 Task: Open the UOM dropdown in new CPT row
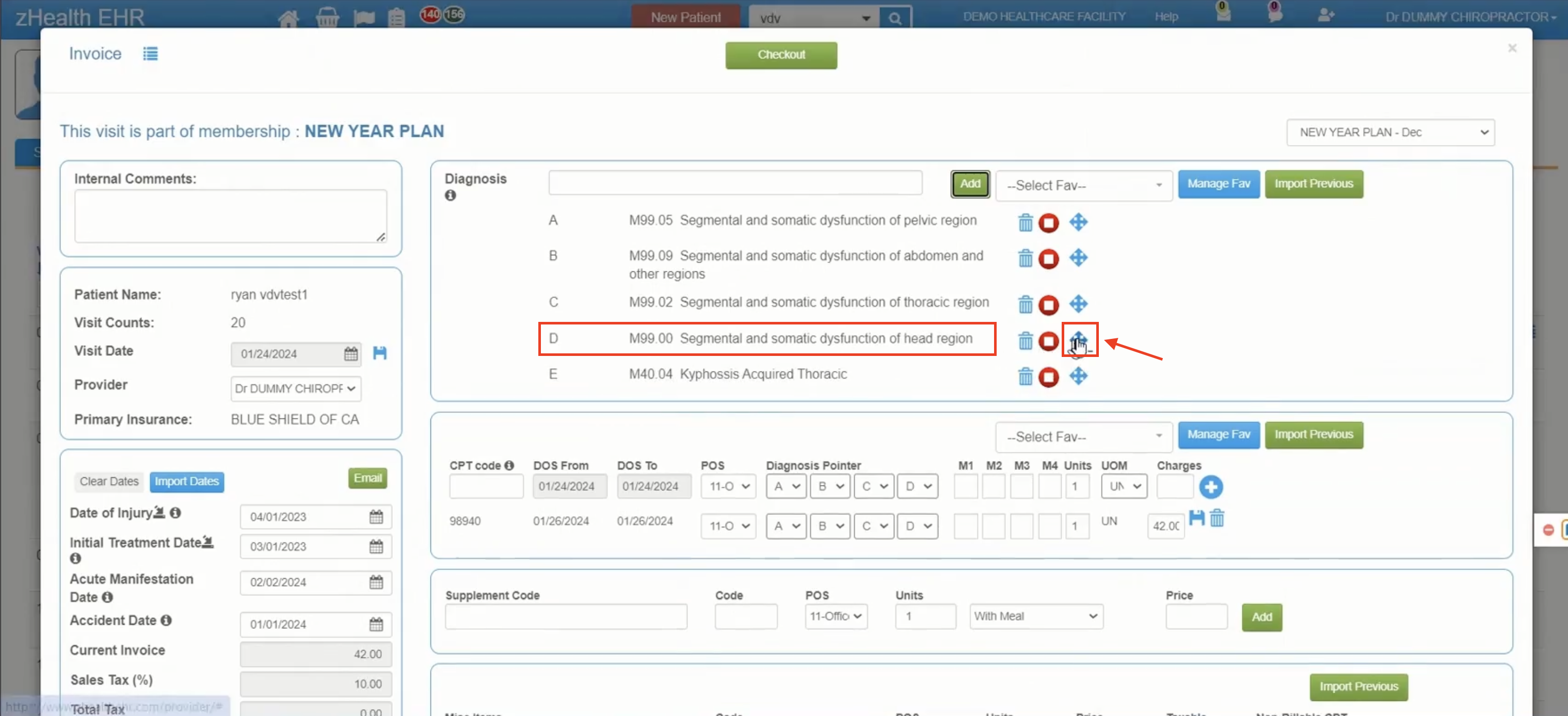[1124, 486]
